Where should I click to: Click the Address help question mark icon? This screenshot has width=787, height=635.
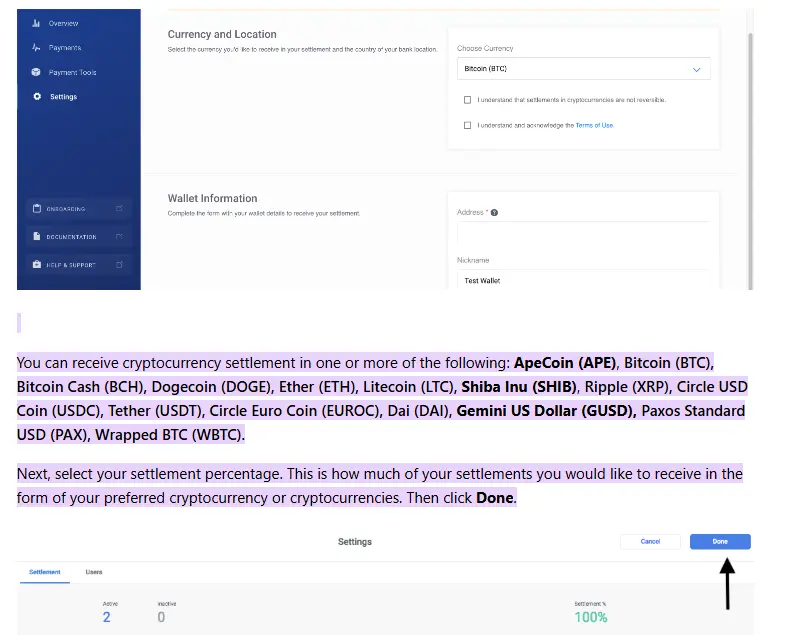point(494,213)
